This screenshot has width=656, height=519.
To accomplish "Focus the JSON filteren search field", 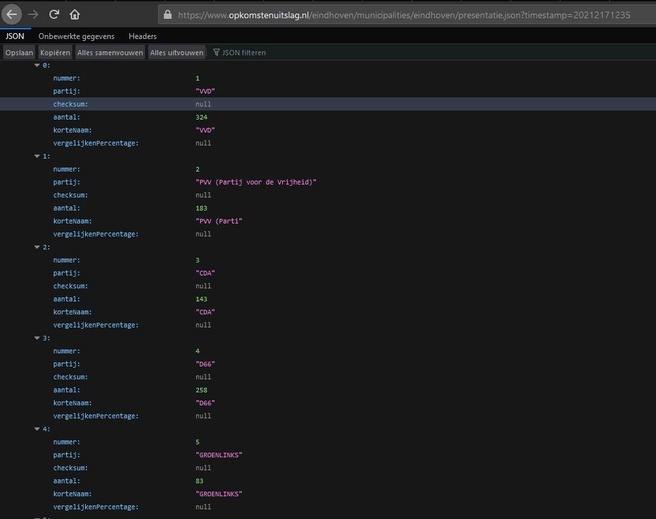I will click(260, 52).
